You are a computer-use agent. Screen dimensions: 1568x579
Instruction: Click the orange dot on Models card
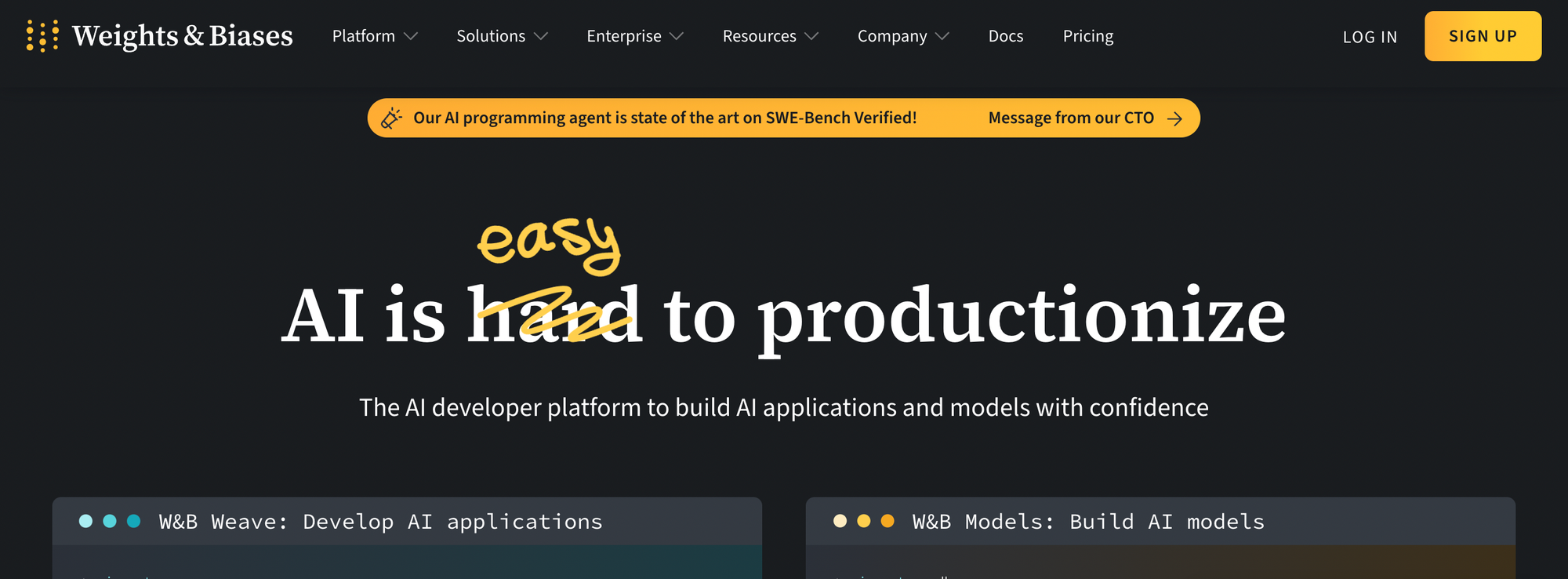(887, 521)
